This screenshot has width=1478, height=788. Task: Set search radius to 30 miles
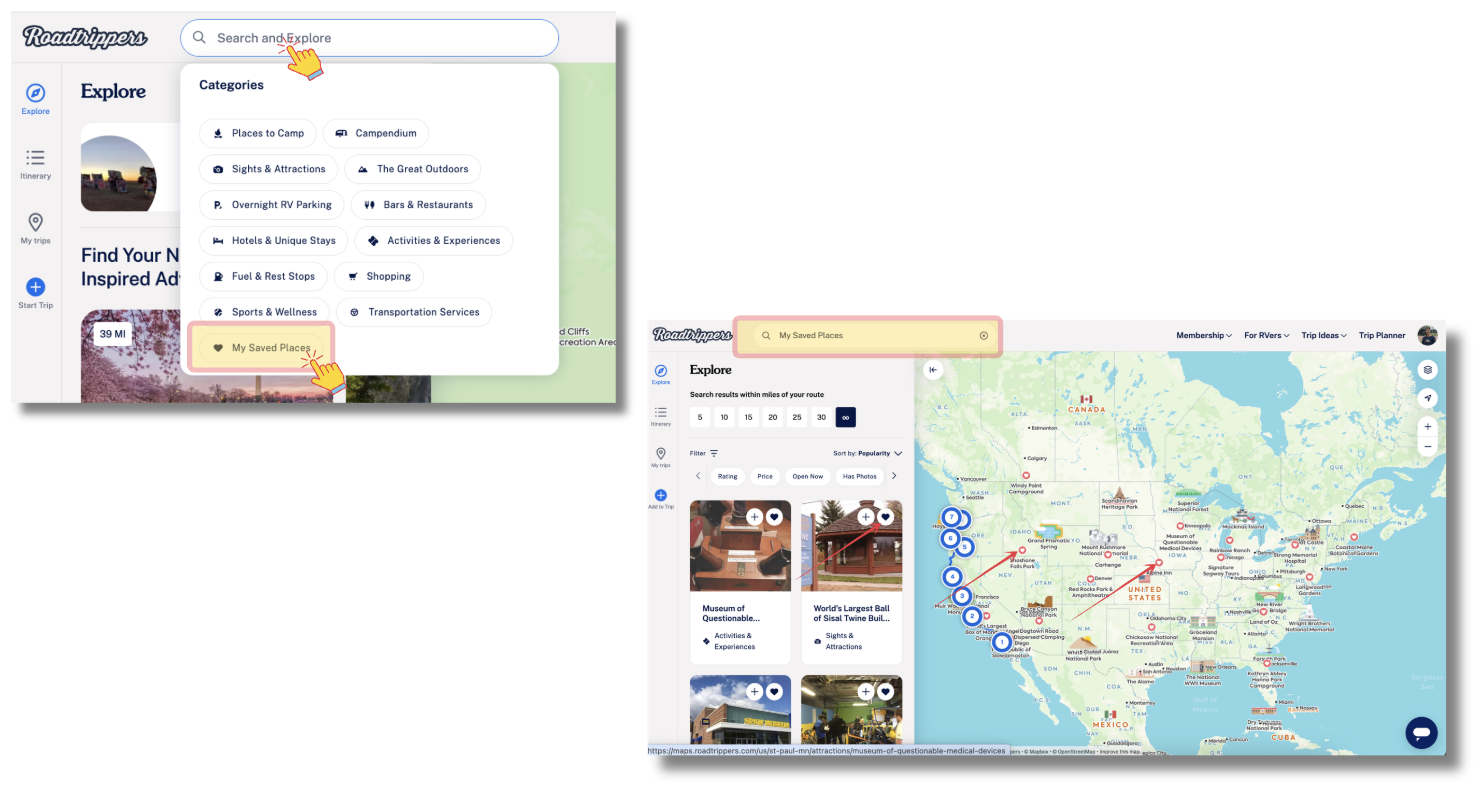[x=821, y=417]
